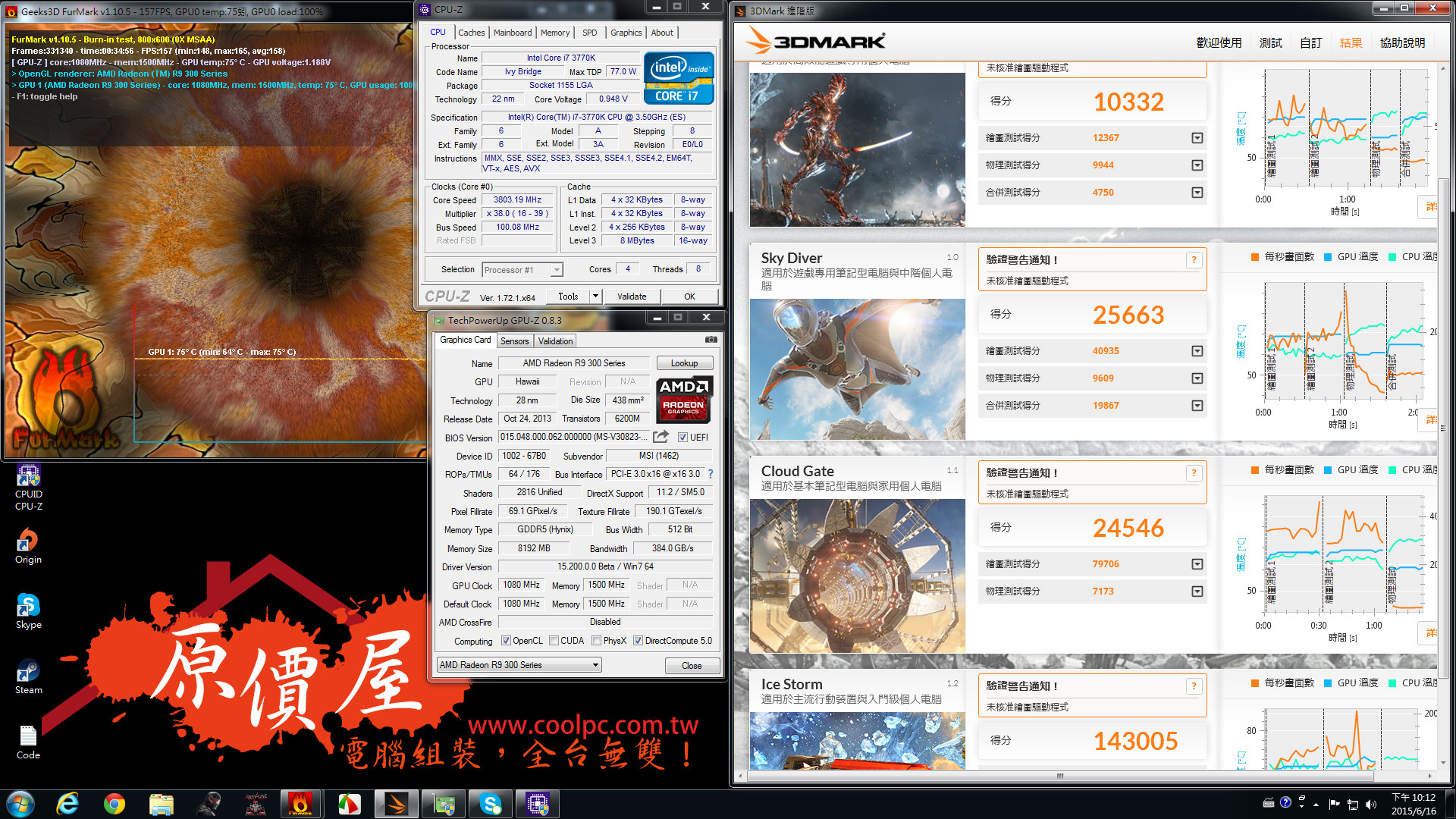Open the network tray icon
The image size is (1456, 819).
(1352, 804)
